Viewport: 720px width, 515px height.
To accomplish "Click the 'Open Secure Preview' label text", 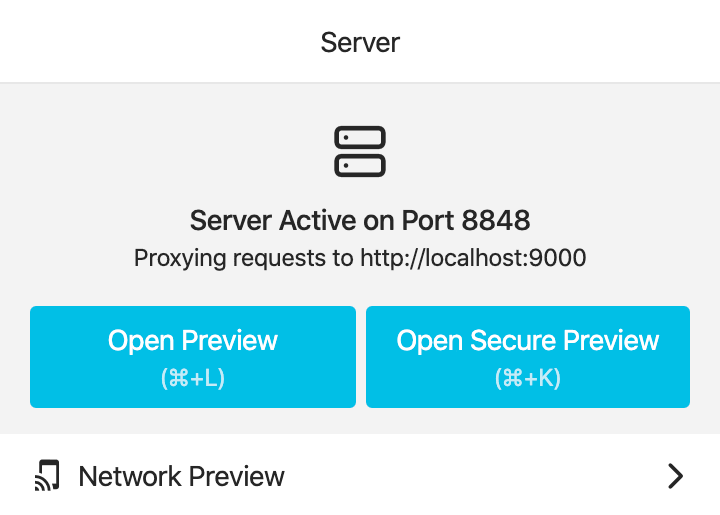I will [x=528, y=341].
